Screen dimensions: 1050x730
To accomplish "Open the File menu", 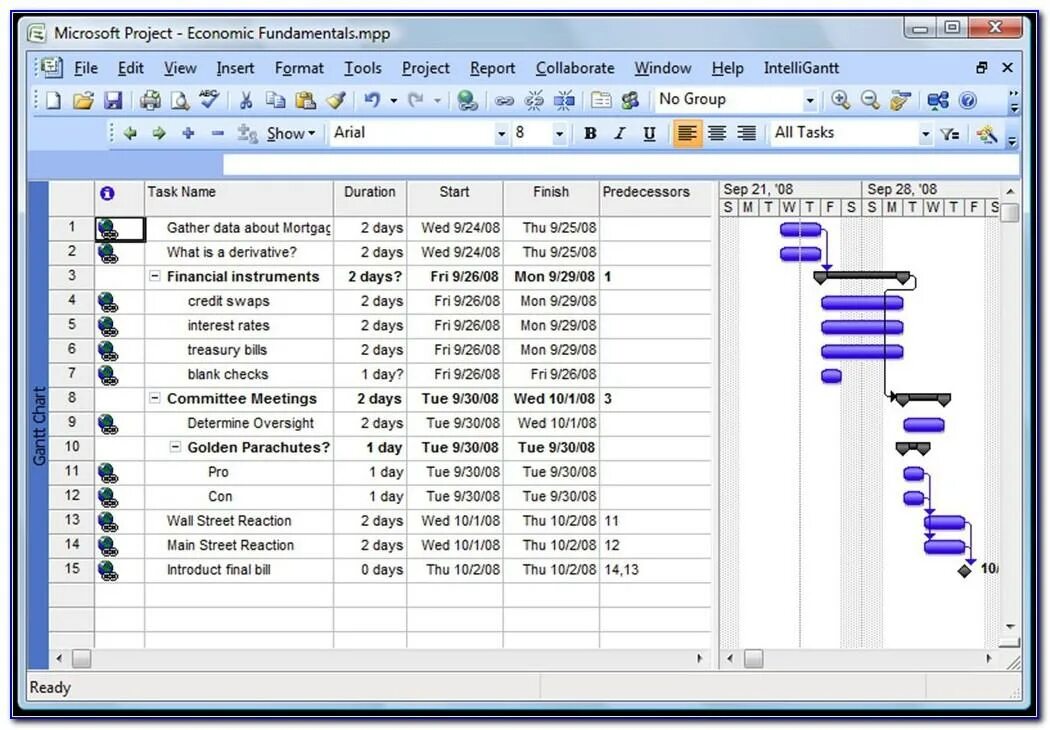I will tap(86, 68).
